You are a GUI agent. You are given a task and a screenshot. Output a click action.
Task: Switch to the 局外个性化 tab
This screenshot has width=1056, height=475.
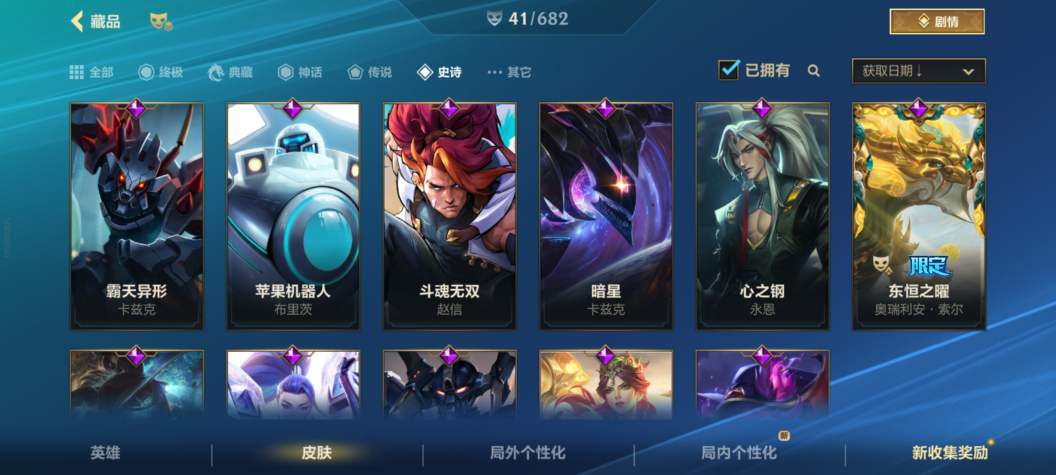(528, 453)
